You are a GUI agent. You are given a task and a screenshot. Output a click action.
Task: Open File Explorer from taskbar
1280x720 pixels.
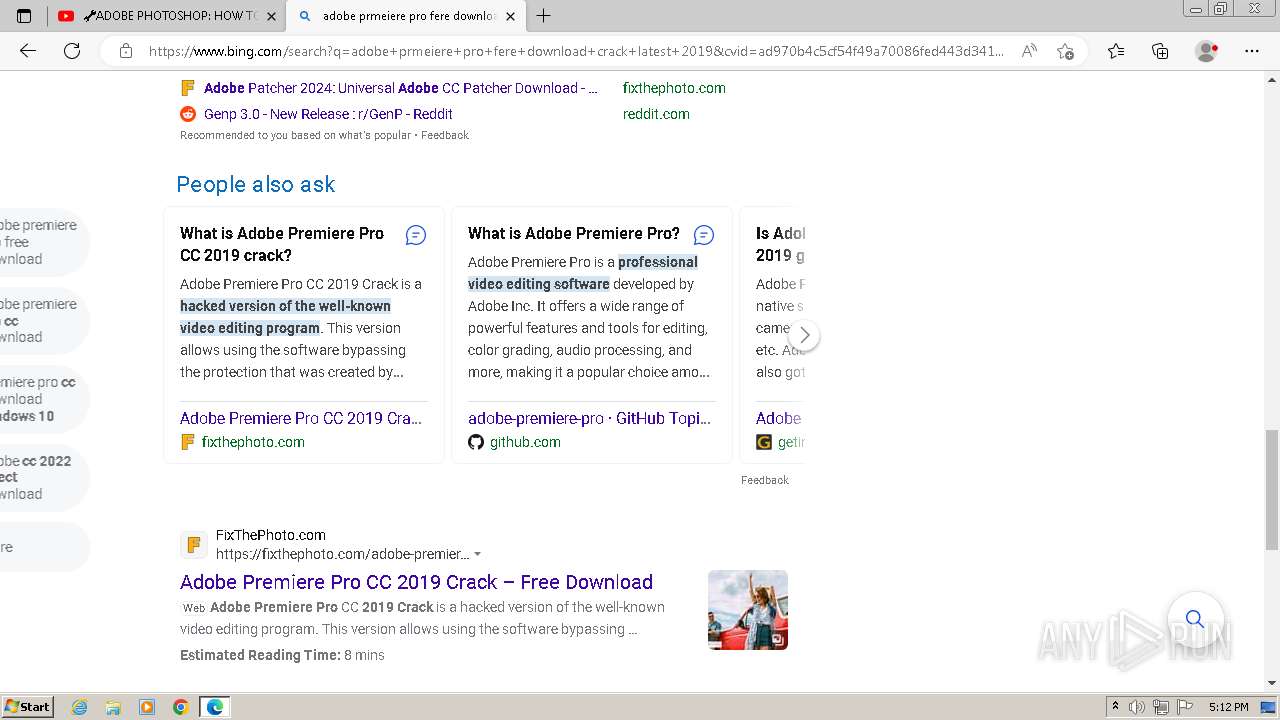coord(113,707)
